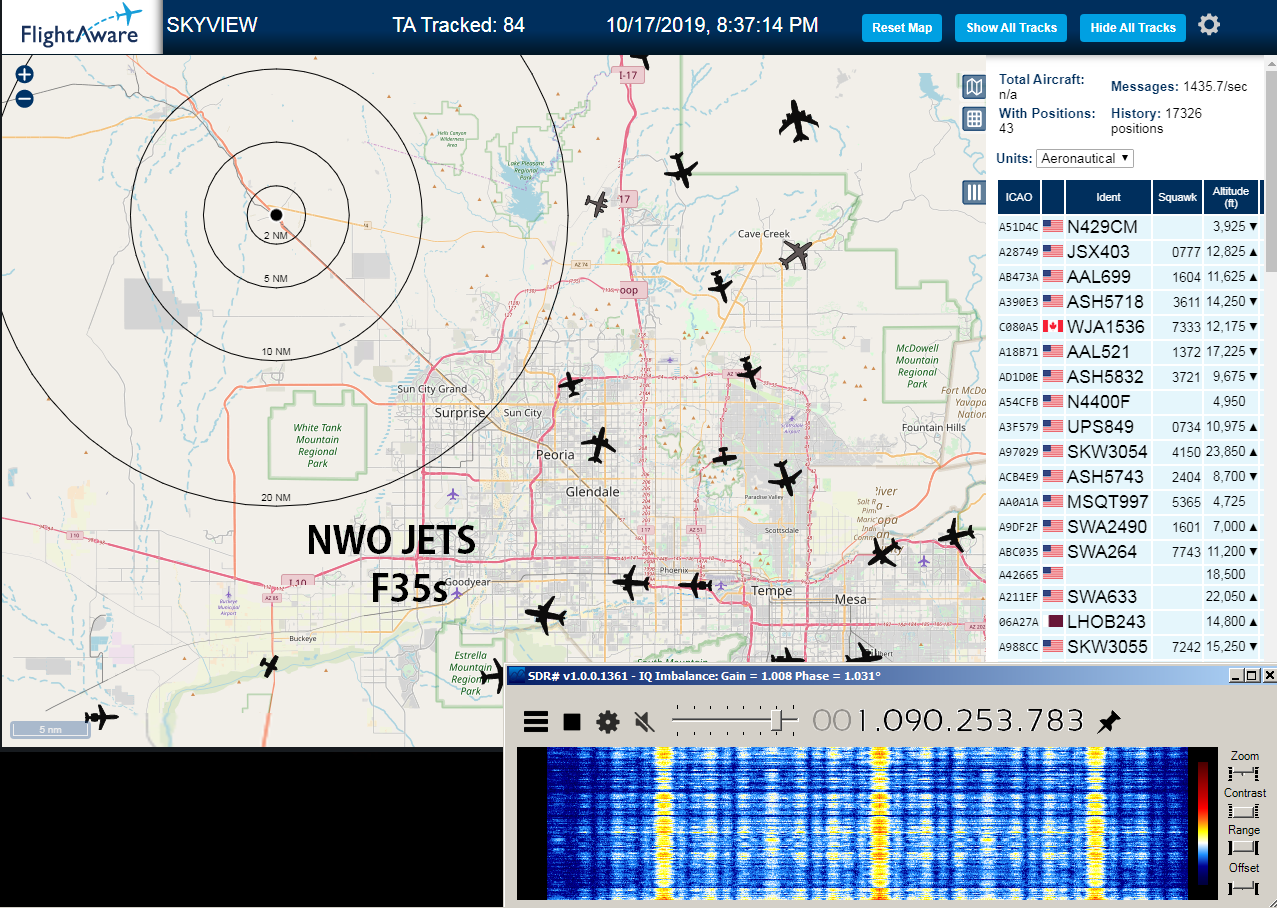
Task: Select the SWA2490 aircraft row
Action: [x=1130, y=527]
